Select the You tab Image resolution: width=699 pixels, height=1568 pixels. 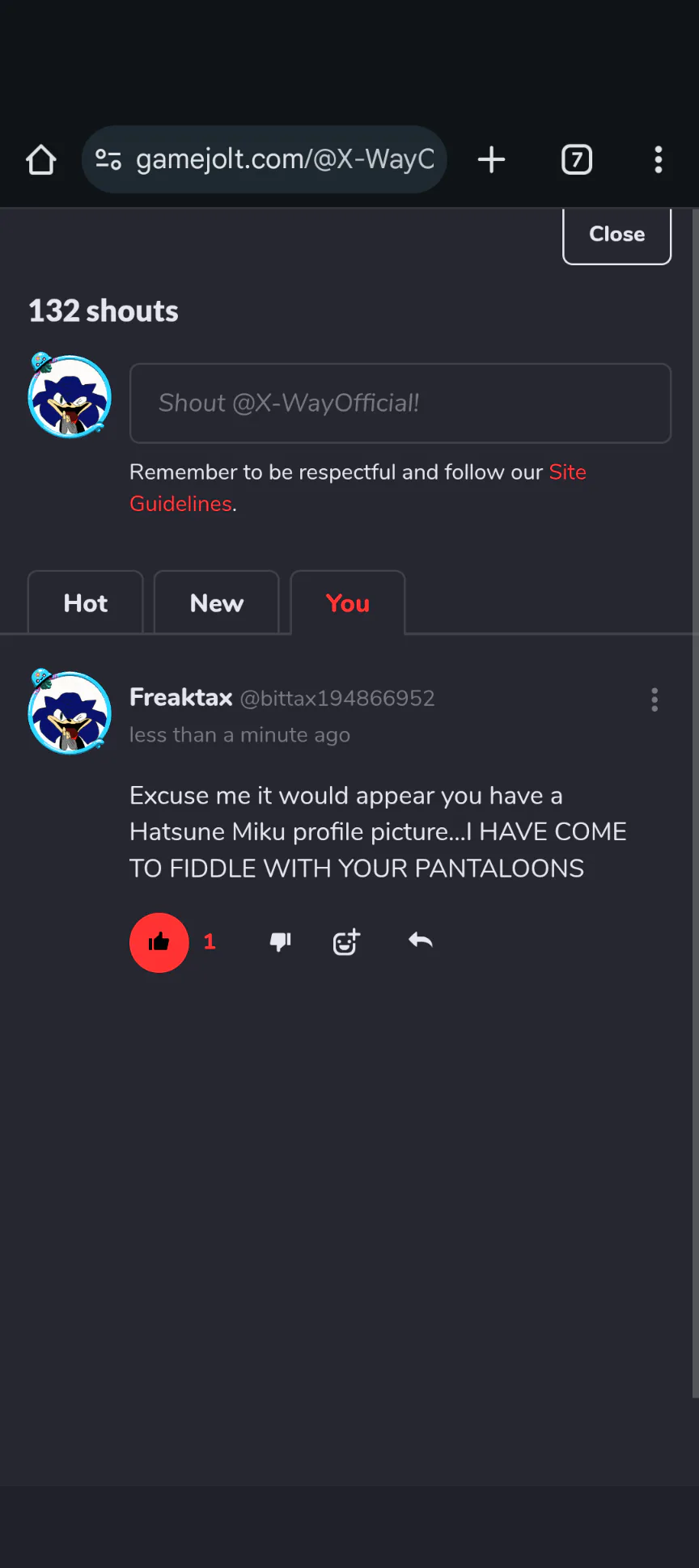(348, 602)
